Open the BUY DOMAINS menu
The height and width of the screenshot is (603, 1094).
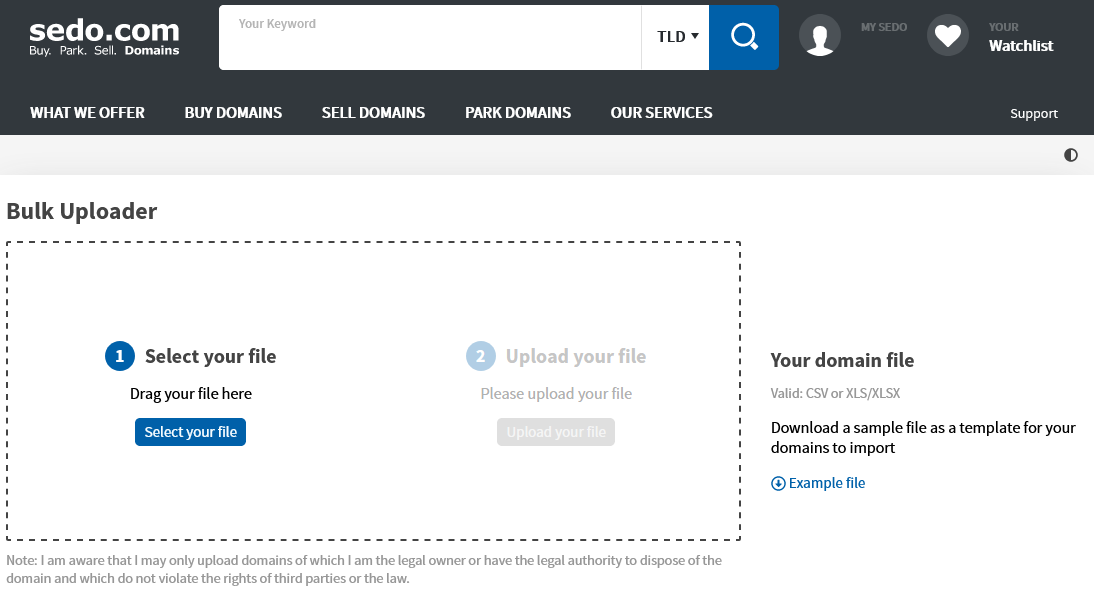(233, 113)
